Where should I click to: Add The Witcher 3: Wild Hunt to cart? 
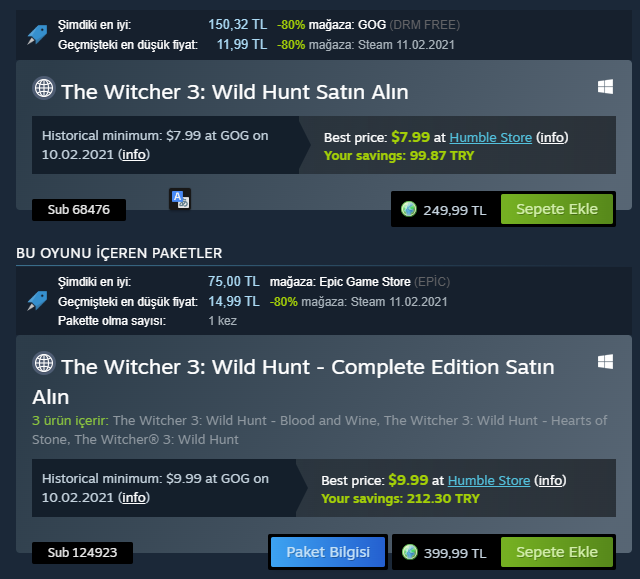556,209
